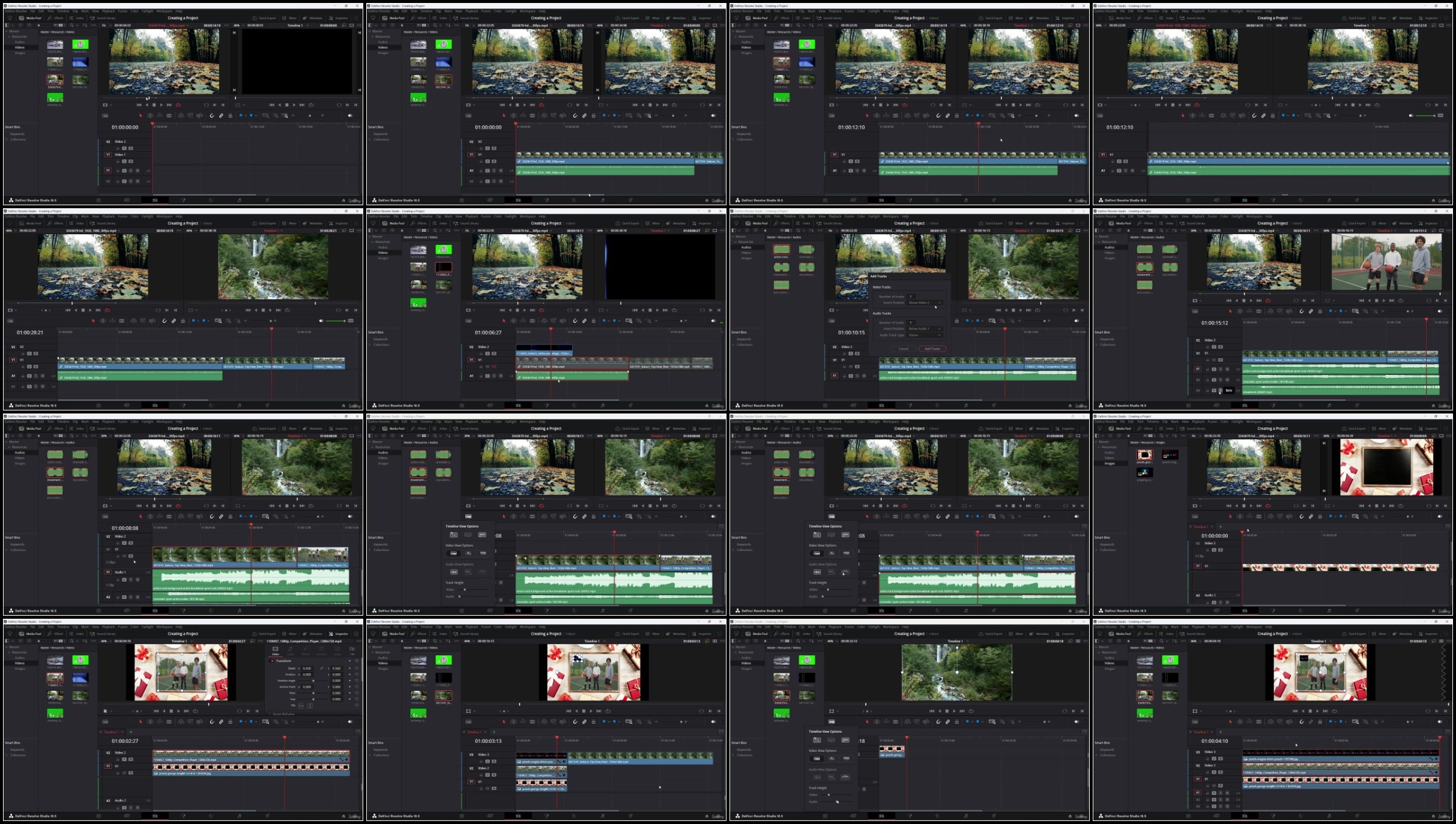Open Cut page icon in 01:00:08:08 window

(127, 611)
